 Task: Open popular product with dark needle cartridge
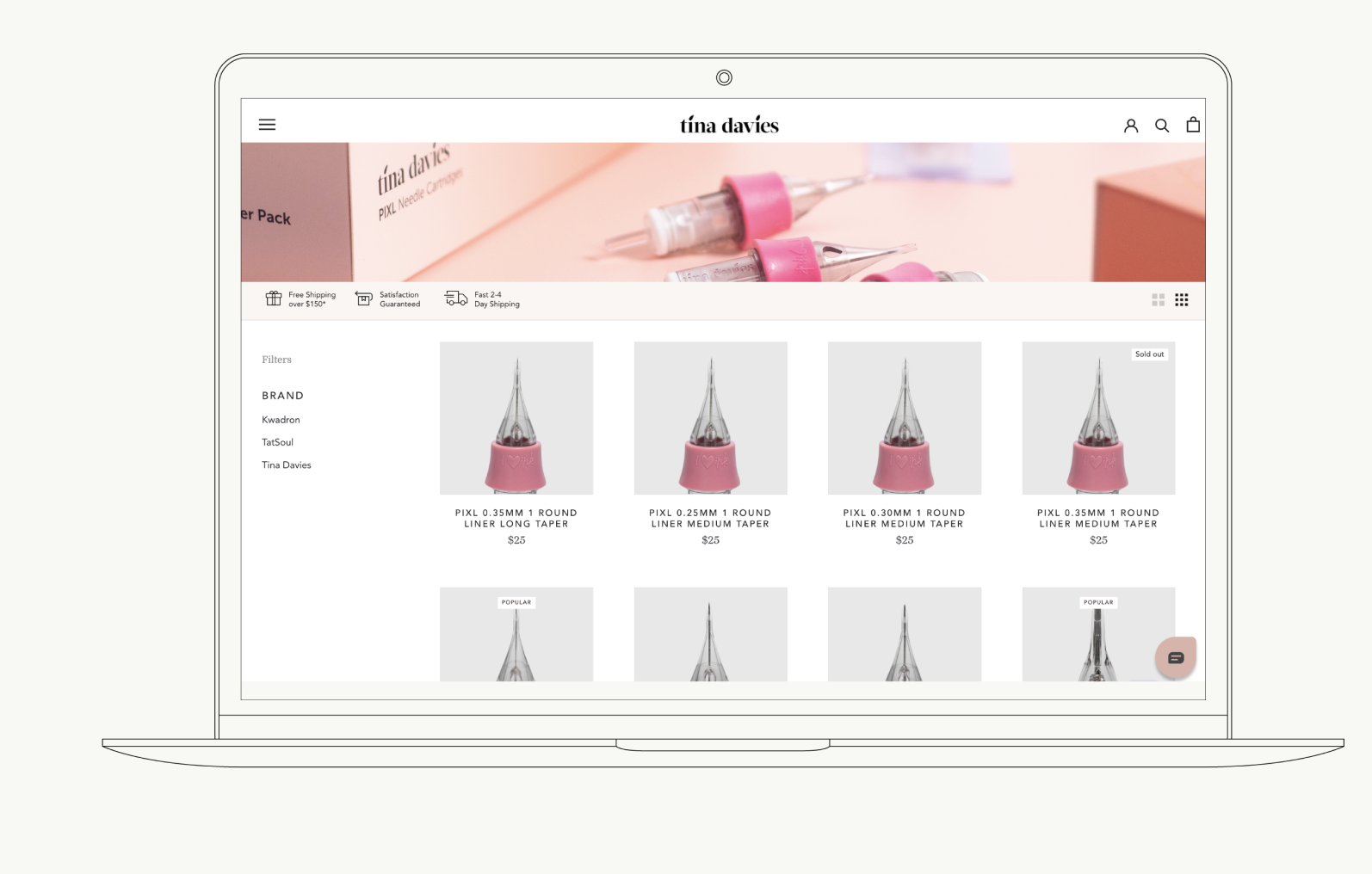click(1098, 635)
